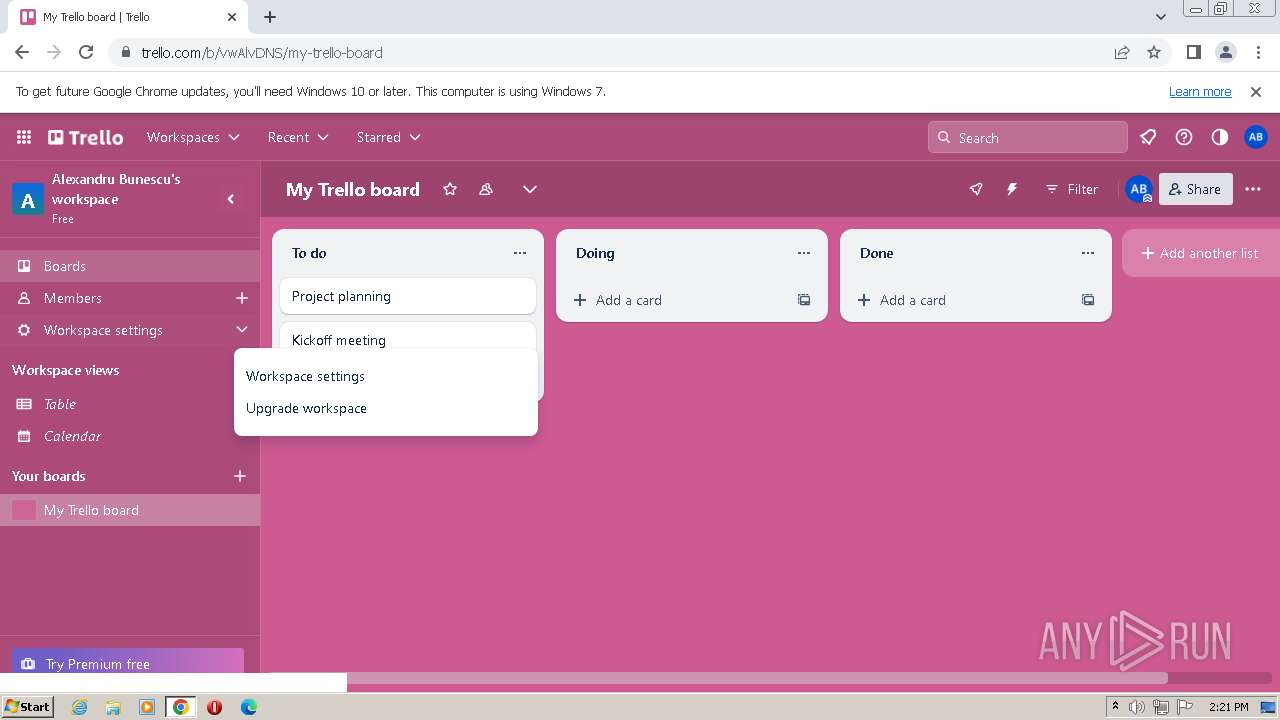The height and width of the screenshot is (720, 1280).
Task: Select Upgrade workspace popup entry
Action: click(386, 408)
